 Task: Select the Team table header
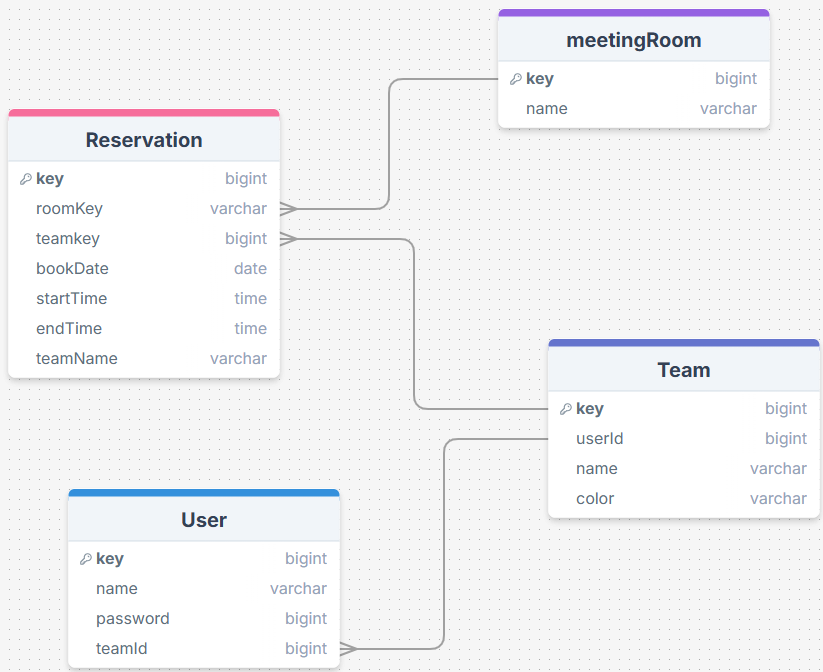point(683,370)
